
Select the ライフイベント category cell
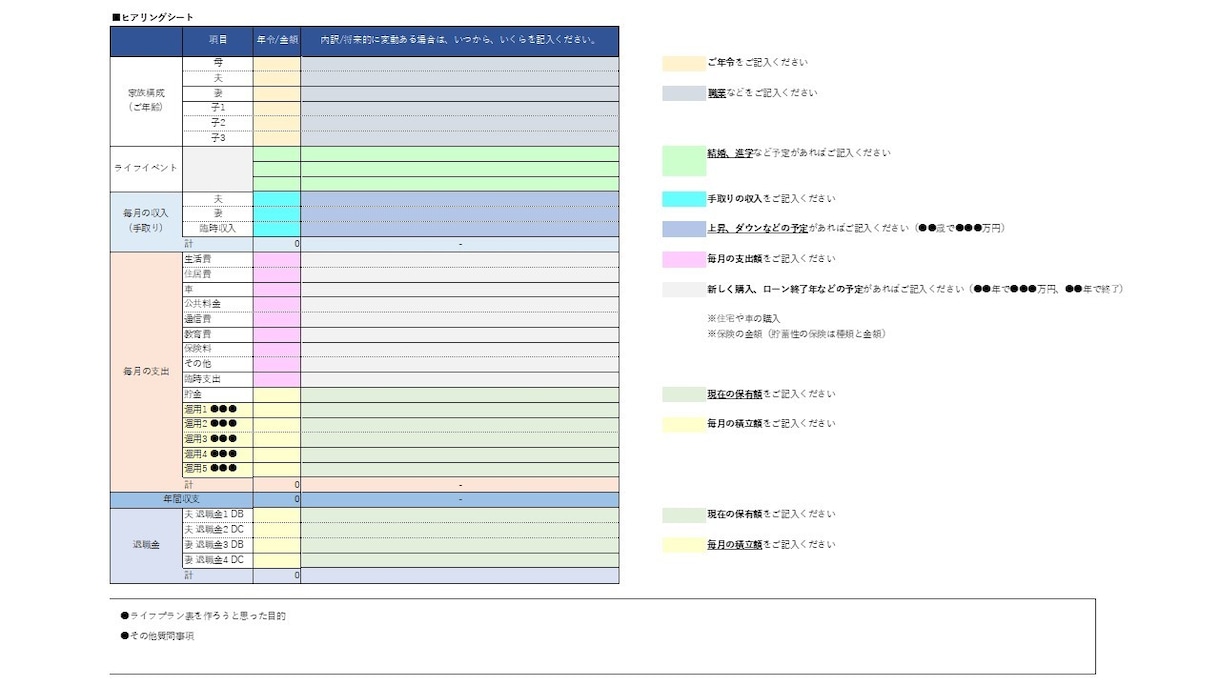(146, 169)
